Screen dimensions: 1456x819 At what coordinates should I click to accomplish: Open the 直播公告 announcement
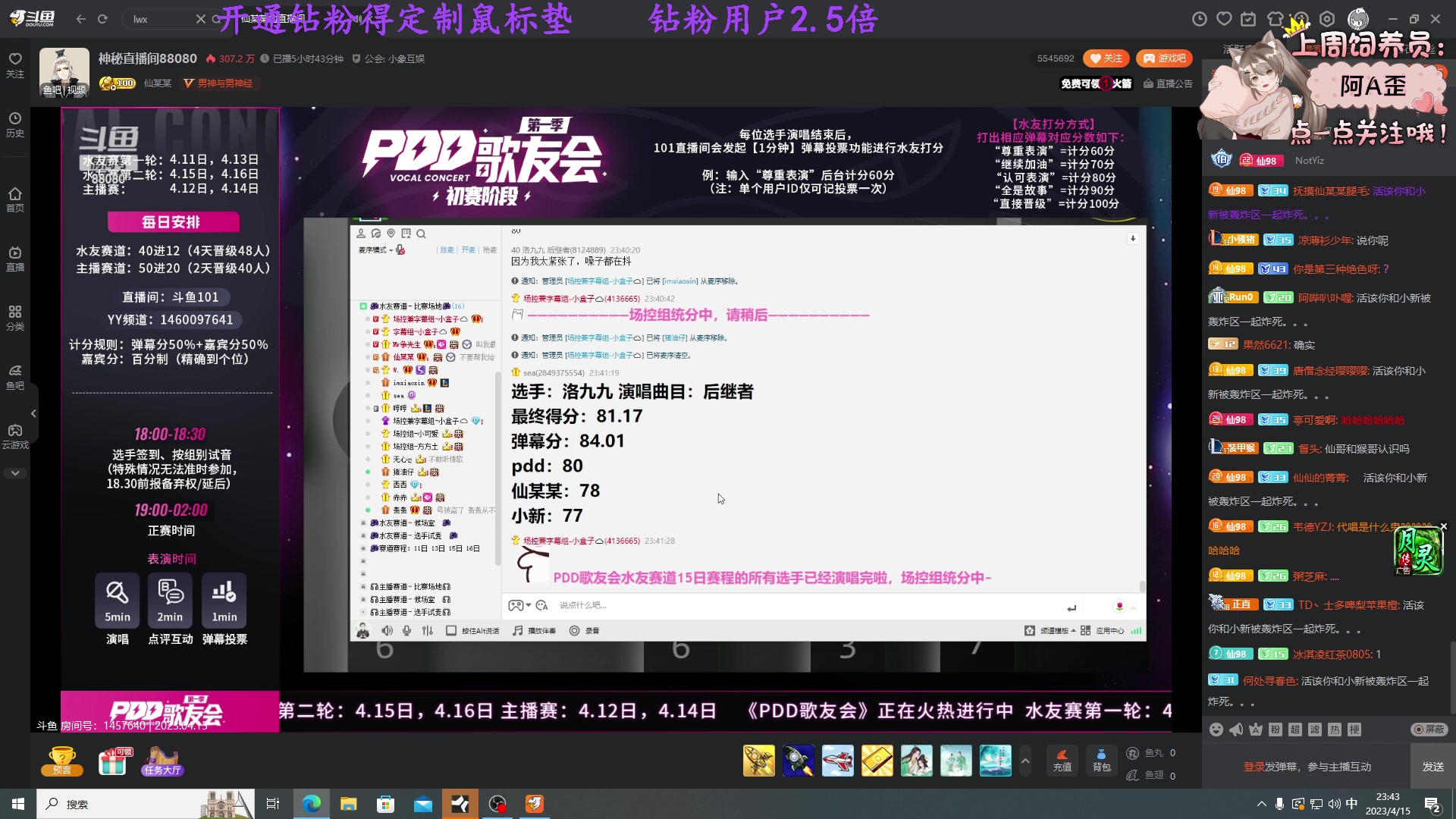click(1168, 83)
